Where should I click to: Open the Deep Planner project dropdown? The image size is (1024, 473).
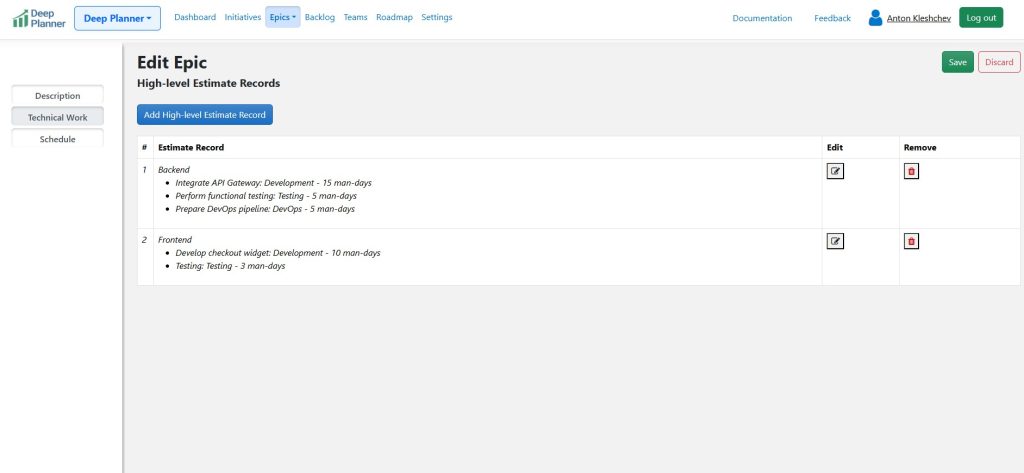(x=117, y=18)
